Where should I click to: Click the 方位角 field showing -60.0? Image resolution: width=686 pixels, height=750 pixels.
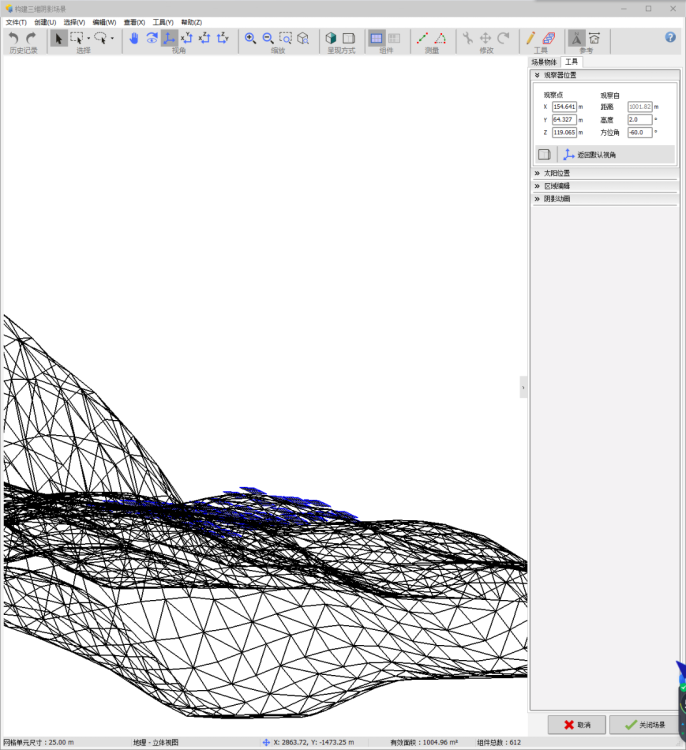click(x=640, y=132)
